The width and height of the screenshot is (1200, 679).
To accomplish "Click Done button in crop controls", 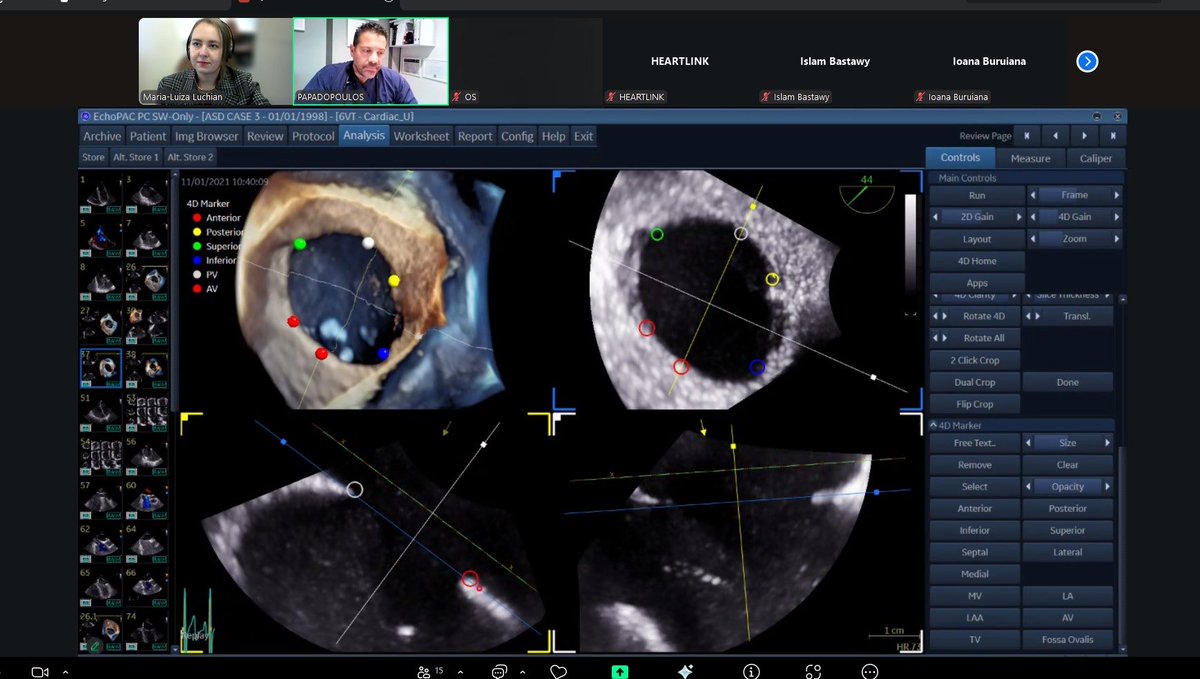I will click(1068, 382).
